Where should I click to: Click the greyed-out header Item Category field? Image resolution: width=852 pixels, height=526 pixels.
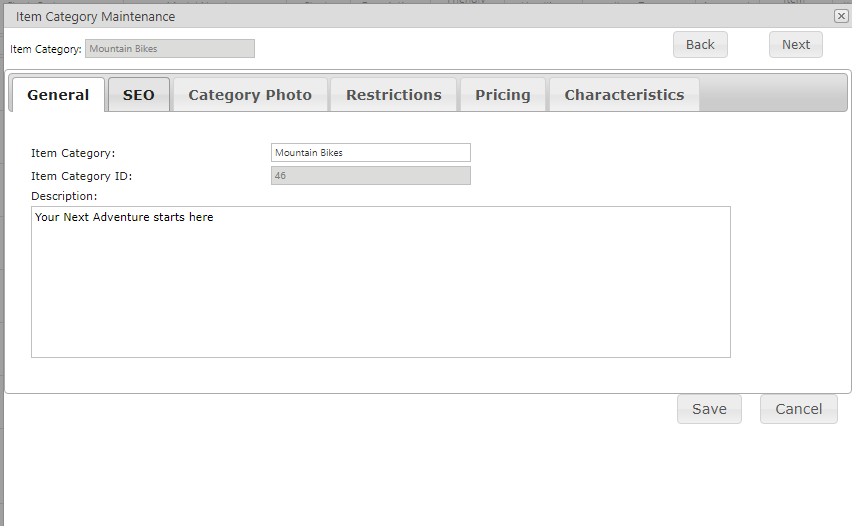point(170,49)
